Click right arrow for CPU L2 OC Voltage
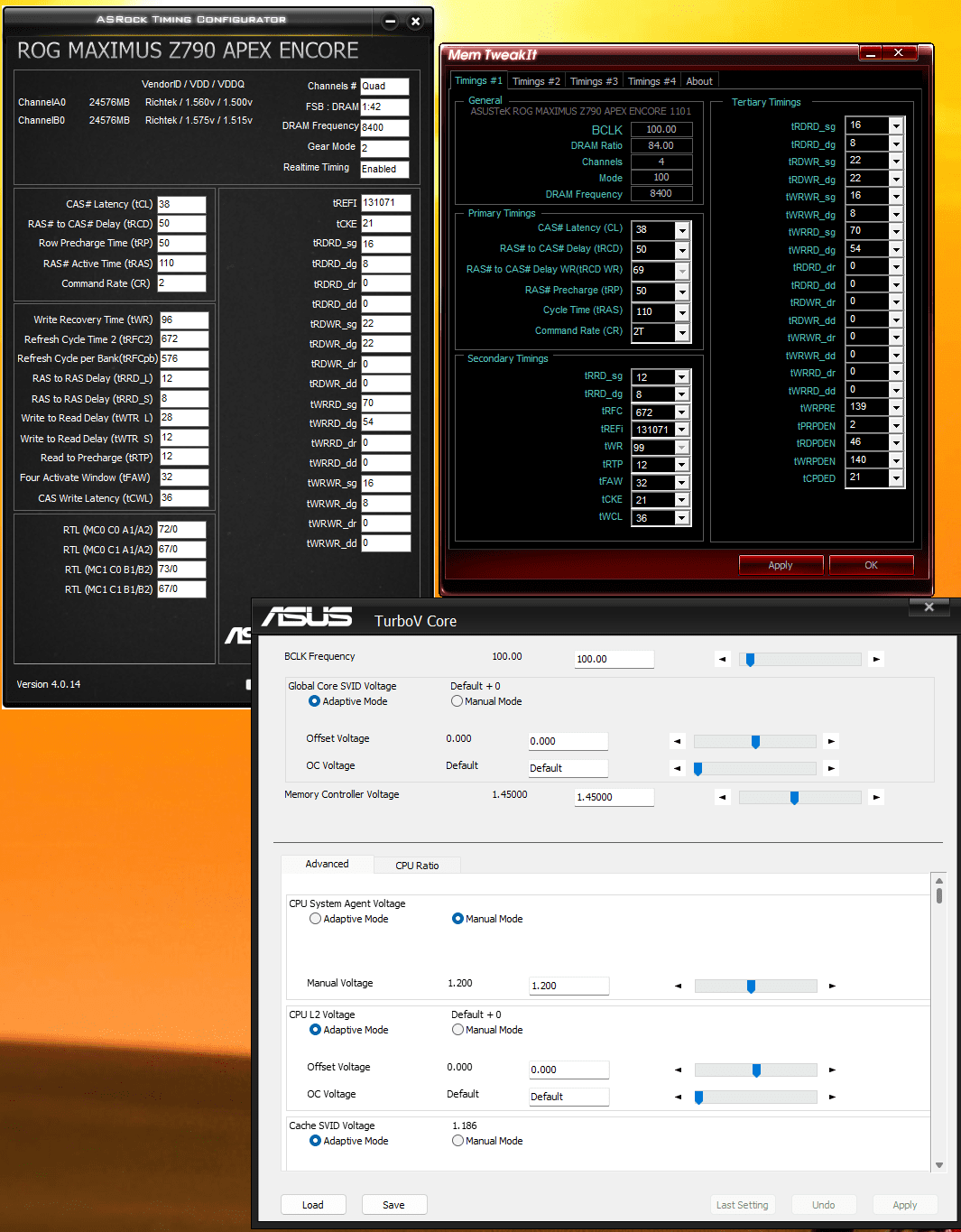961x1232 pixels. tap(832, 1098)
